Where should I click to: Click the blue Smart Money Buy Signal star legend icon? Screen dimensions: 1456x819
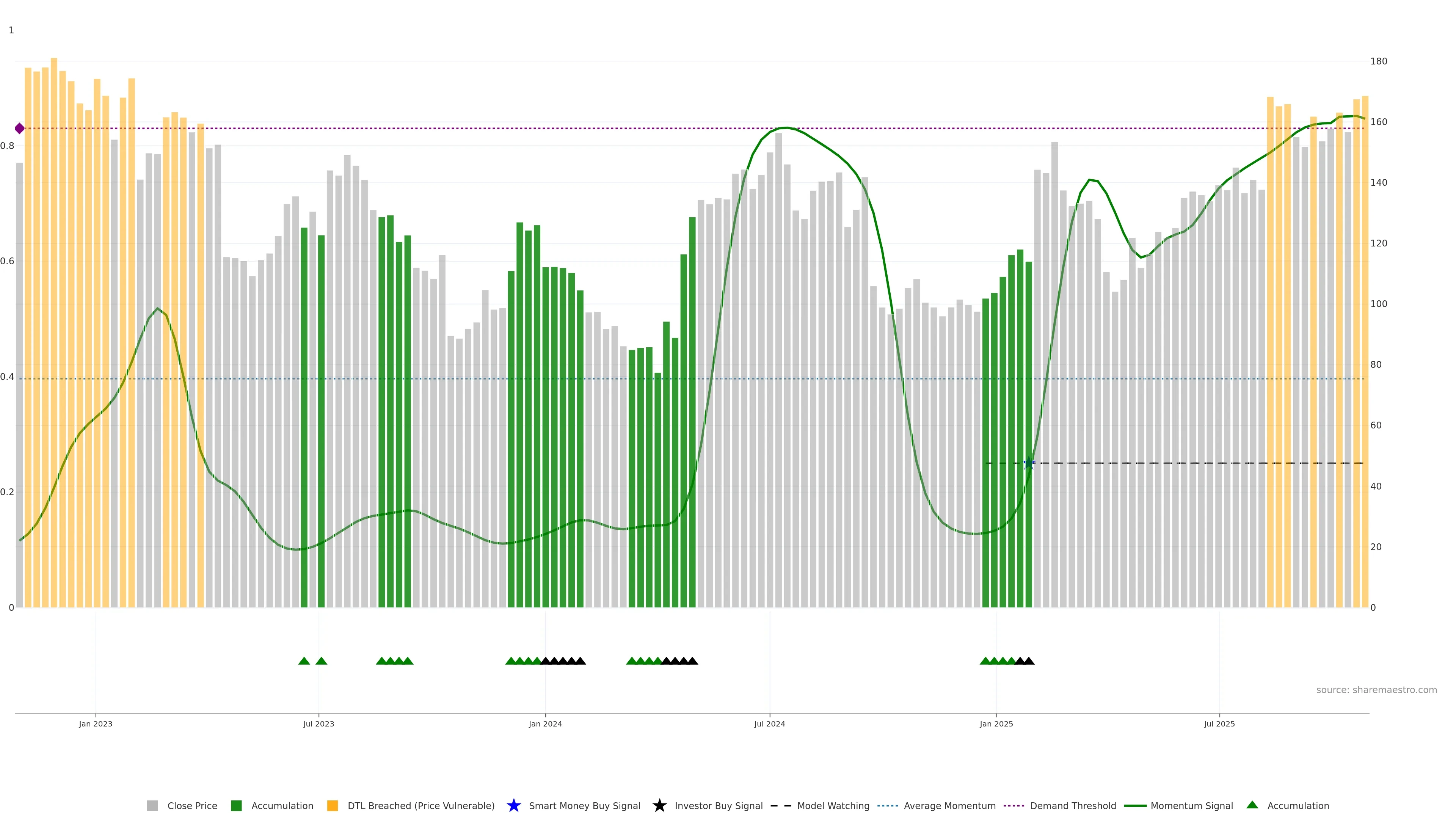click(x=513, y=805)
